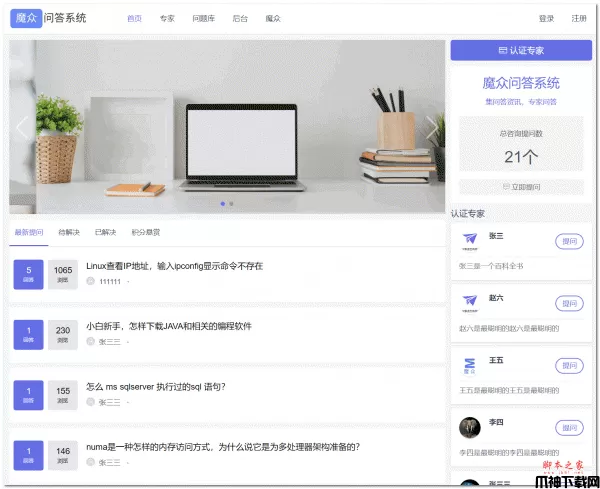Switch to 积分悬赏 tab
Image resolution: width=600 pixels, height=489 pixels.
[x=145, y=232]
